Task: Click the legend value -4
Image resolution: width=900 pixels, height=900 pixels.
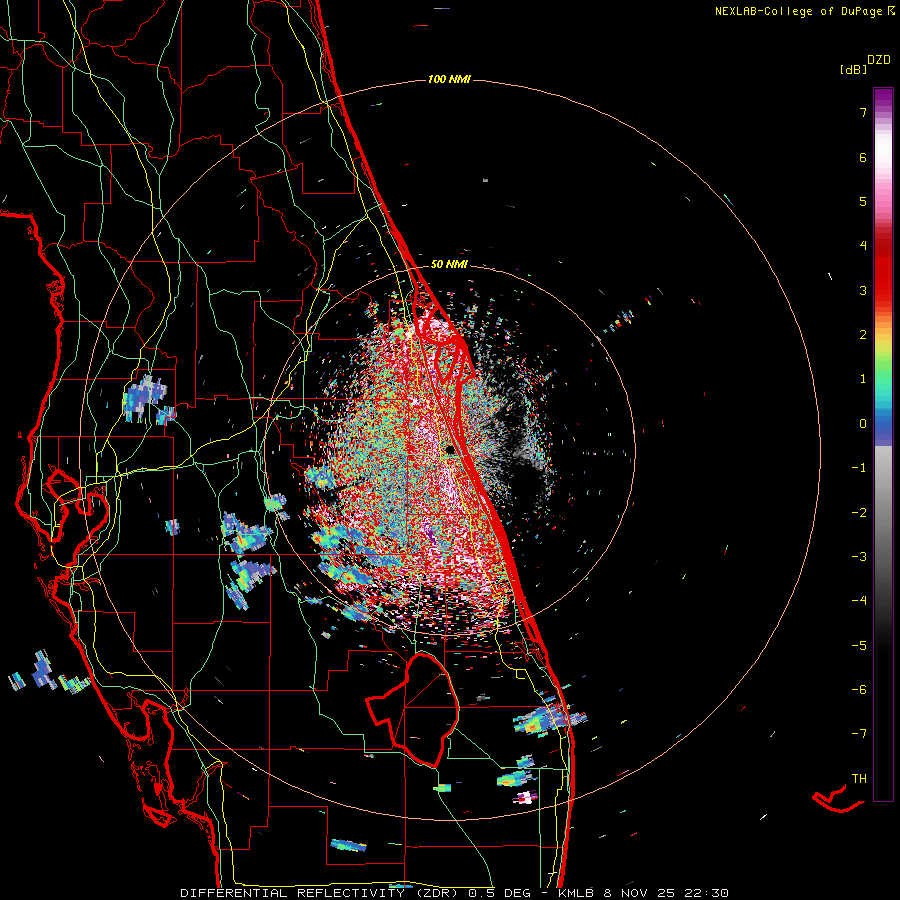Action: (859, 601)
